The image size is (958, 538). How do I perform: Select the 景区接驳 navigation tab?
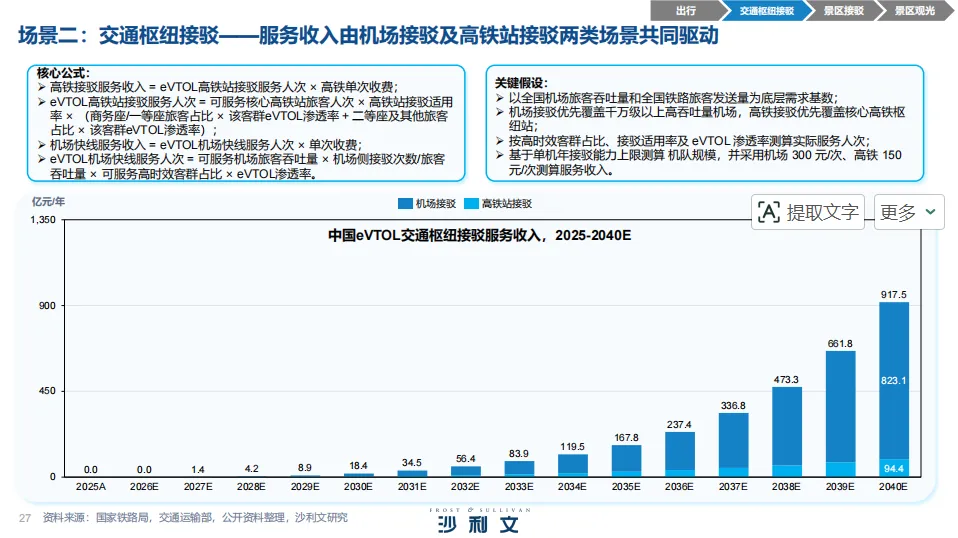click(x=844, y=10)
